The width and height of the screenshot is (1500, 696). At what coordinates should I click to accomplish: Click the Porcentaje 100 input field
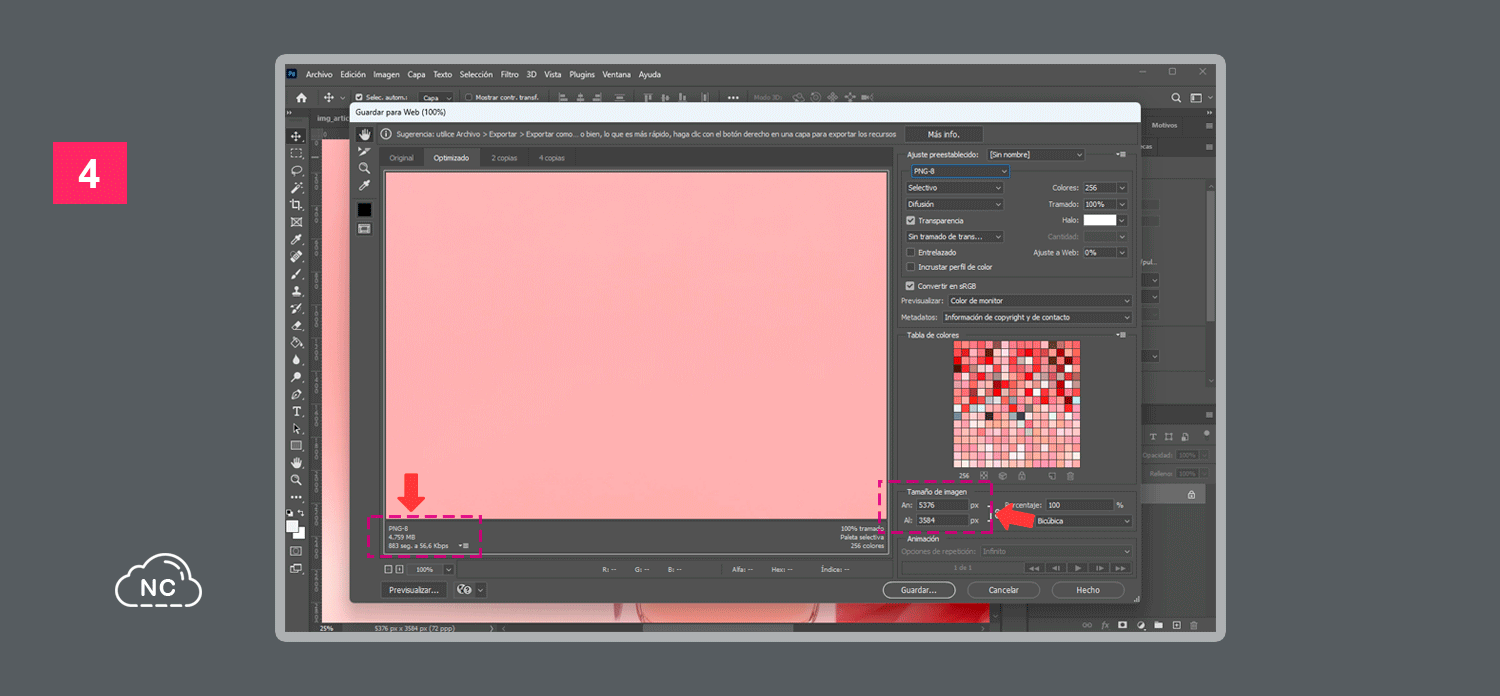click(x=1079, y=505)
